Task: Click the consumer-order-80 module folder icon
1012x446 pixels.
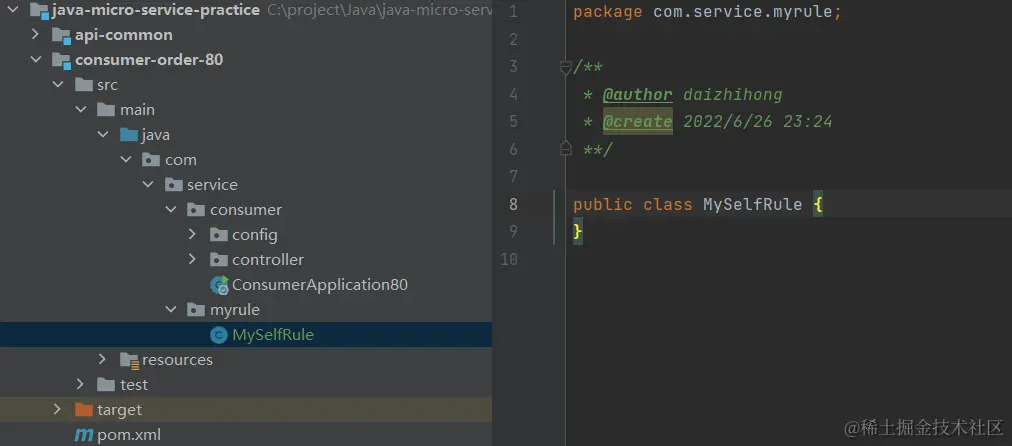Action: (x=61, y=60)
